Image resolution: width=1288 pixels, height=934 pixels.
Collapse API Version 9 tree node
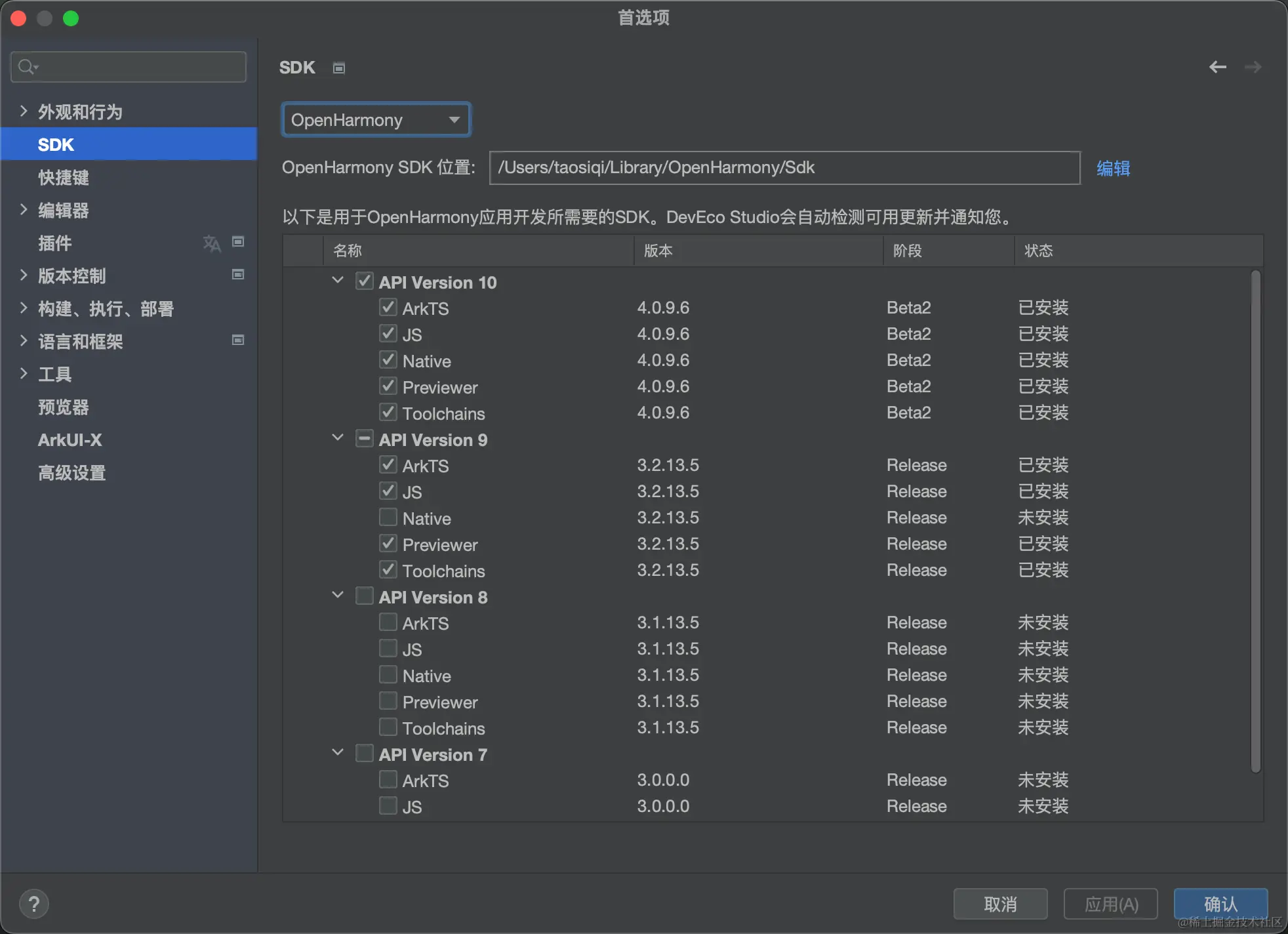(x=338, y=437)
